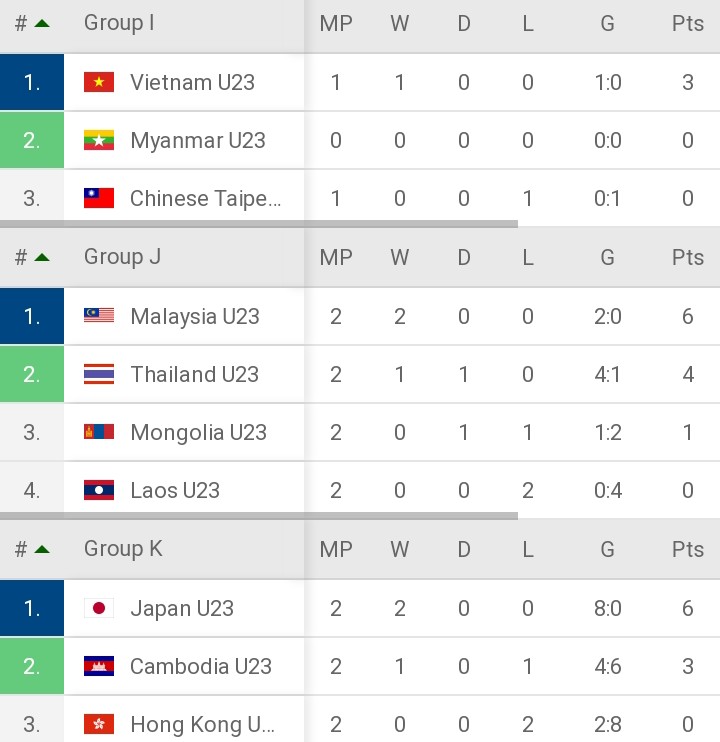Toggle rank sort arrow in Group K

coord(42,549)
